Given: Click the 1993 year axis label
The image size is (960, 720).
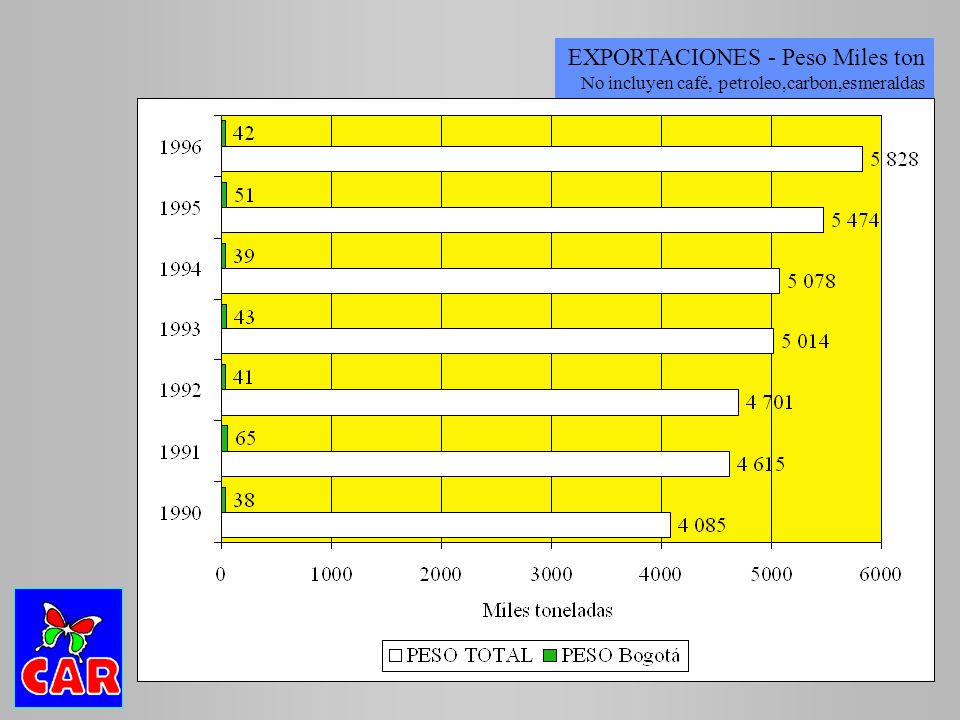Looking at the screenshot, I should pos(180,329).
